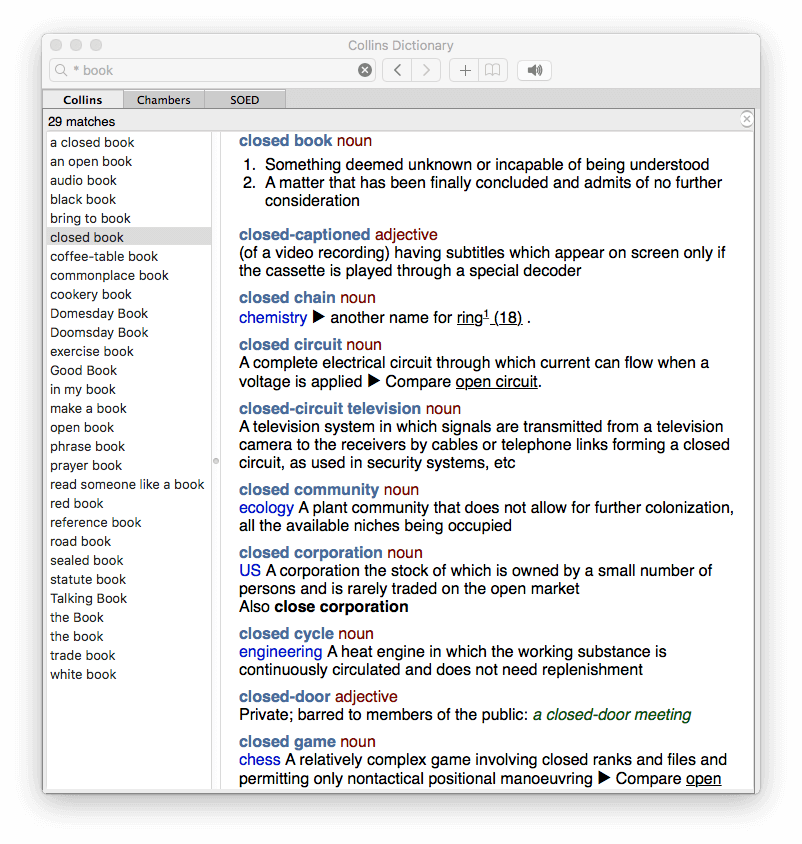Open the bookmarks book icon
Viewport: 802px width, 844px height.
point(493,70)
